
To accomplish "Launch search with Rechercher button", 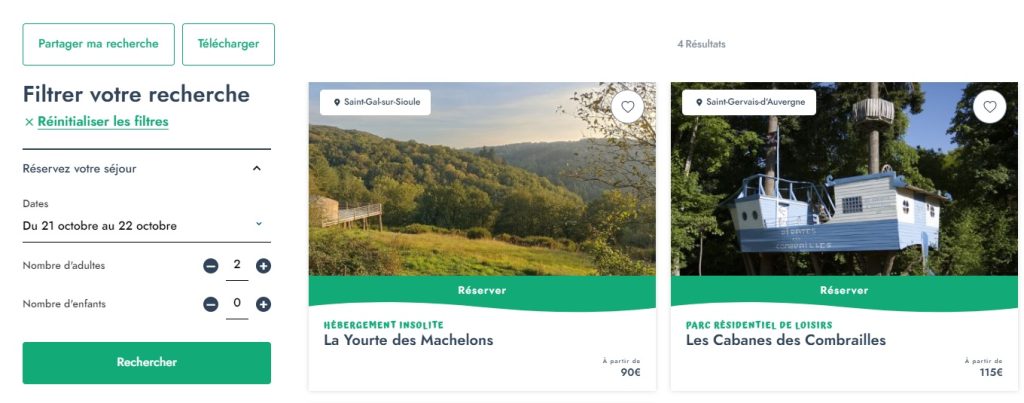I will (147, 363).
